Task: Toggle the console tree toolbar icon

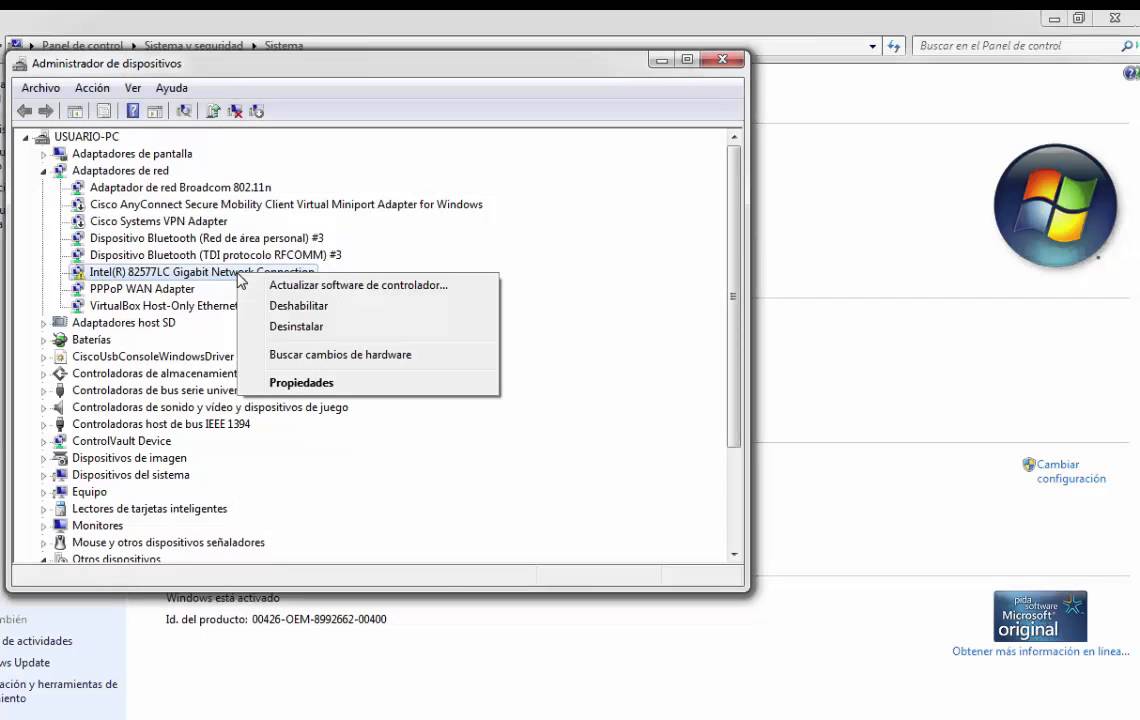Action: (x=75, y=111)
